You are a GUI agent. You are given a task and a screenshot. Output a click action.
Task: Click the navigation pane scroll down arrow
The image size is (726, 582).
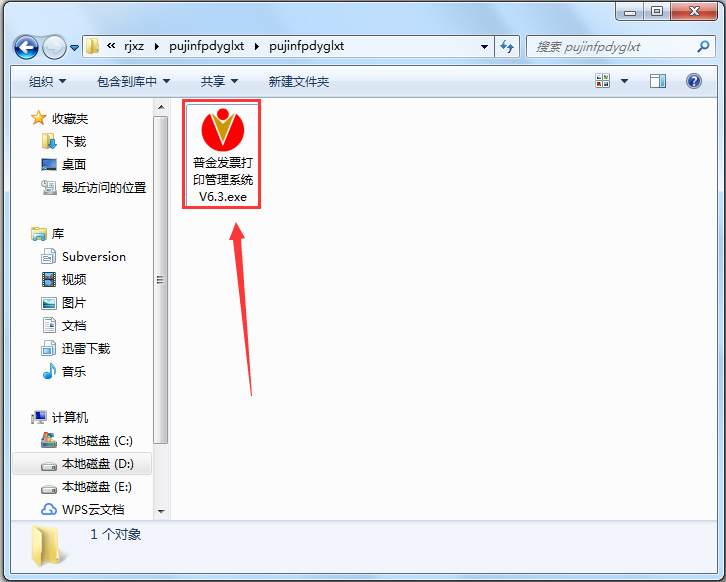[161, 511]
